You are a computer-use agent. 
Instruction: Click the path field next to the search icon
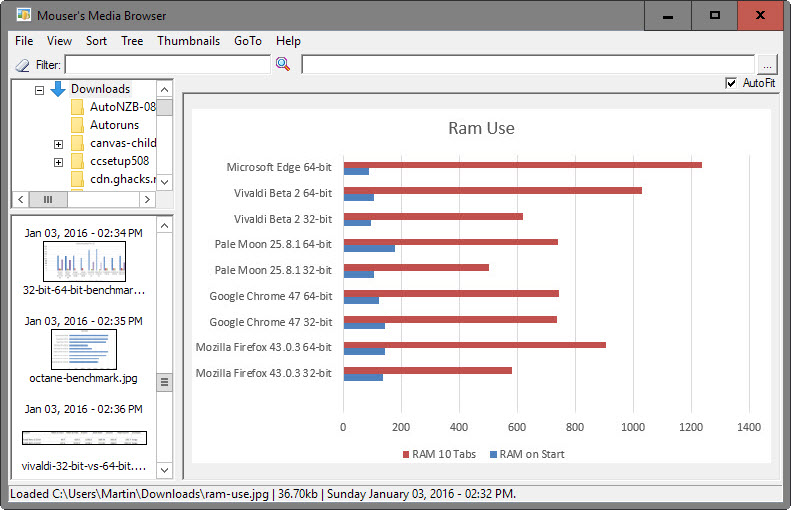(528, 65)
